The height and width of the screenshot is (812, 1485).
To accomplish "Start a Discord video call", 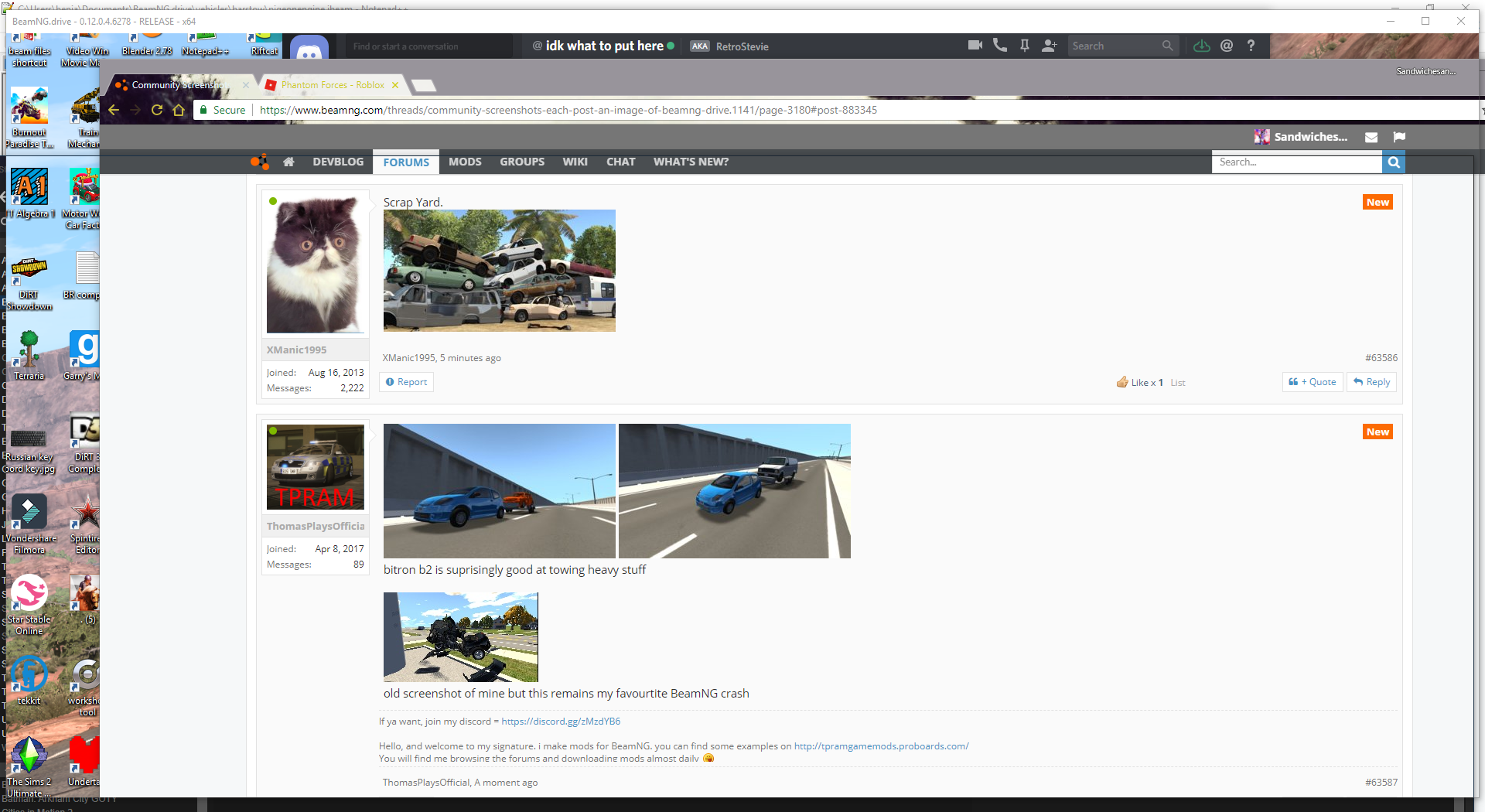I will (x=975, y=46).
